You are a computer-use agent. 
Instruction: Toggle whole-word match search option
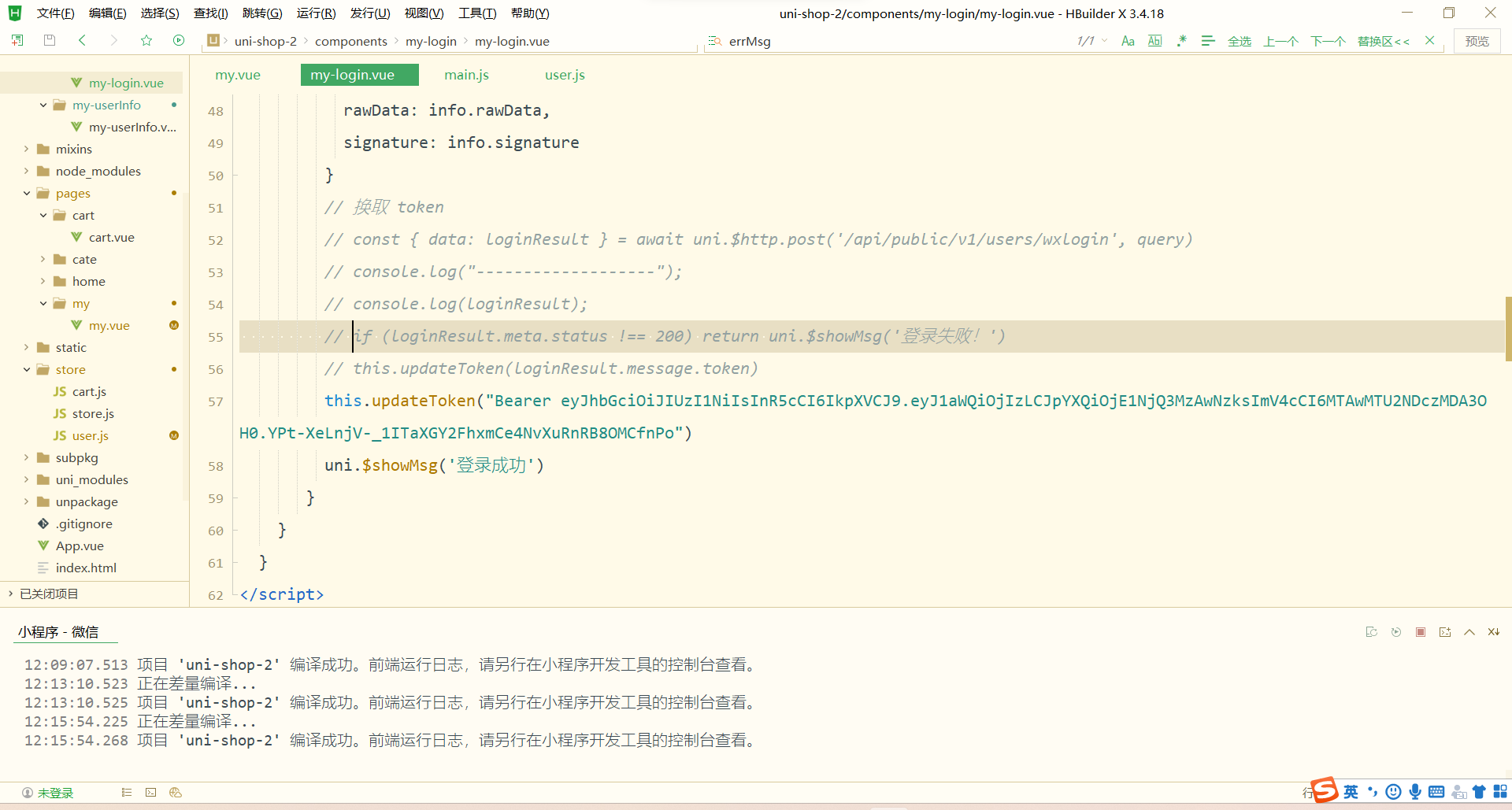[x=1155, y=41]
